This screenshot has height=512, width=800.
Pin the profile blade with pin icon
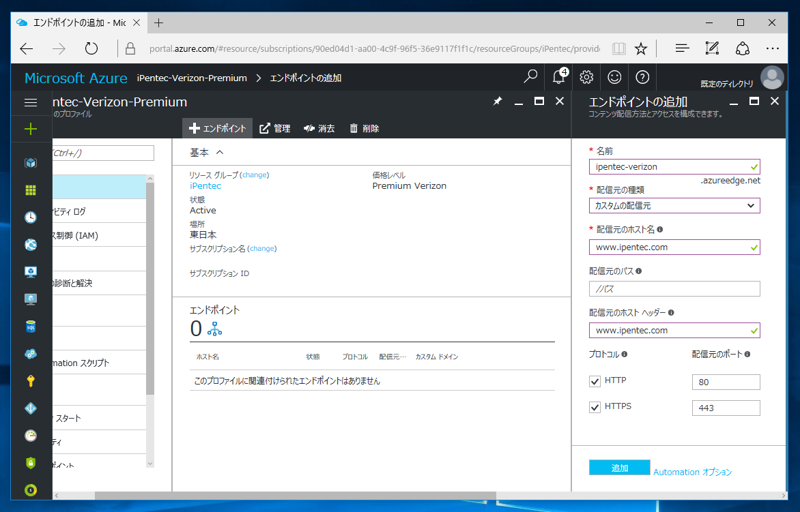pyautogui.click(x=497, y=101)
